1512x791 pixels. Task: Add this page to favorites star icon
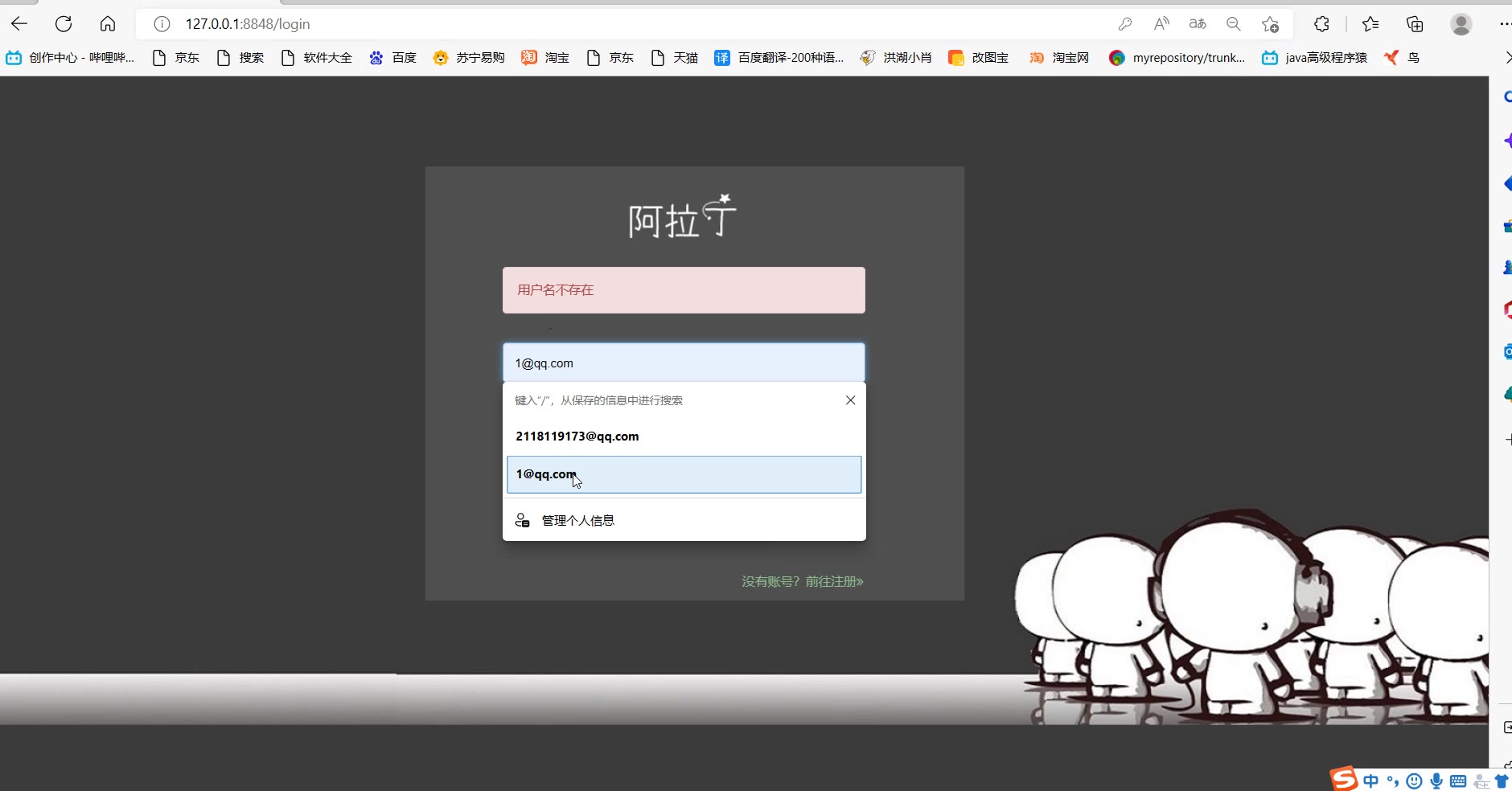point(1271,24)
